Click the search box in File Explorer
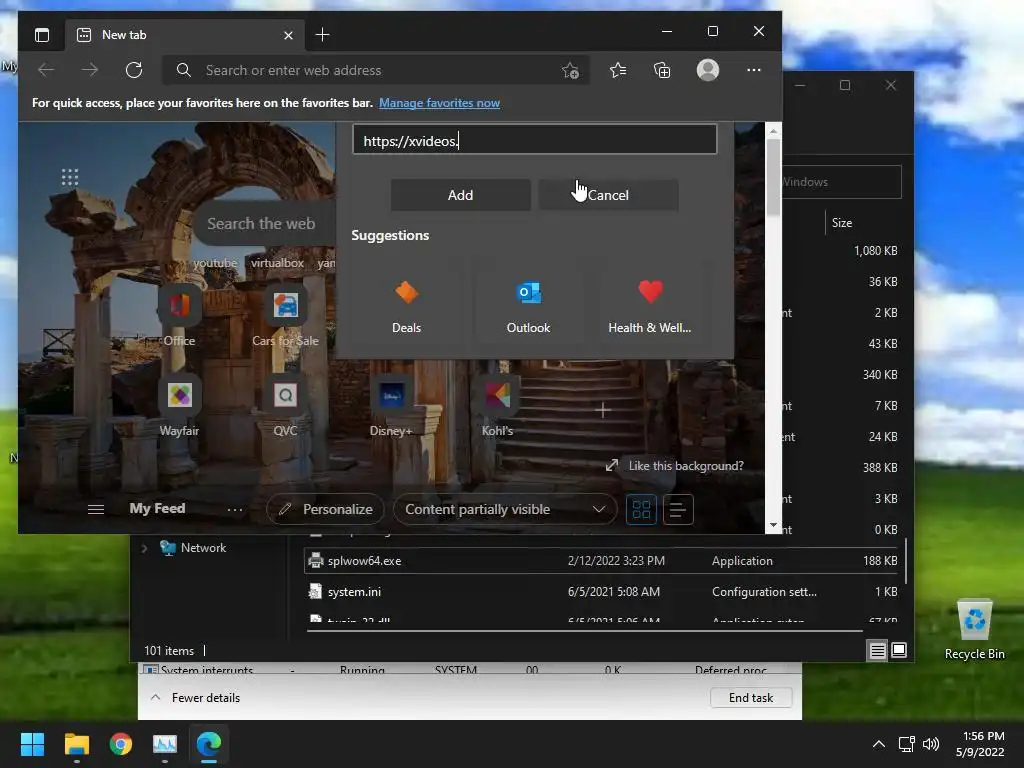 pos(841,182)
